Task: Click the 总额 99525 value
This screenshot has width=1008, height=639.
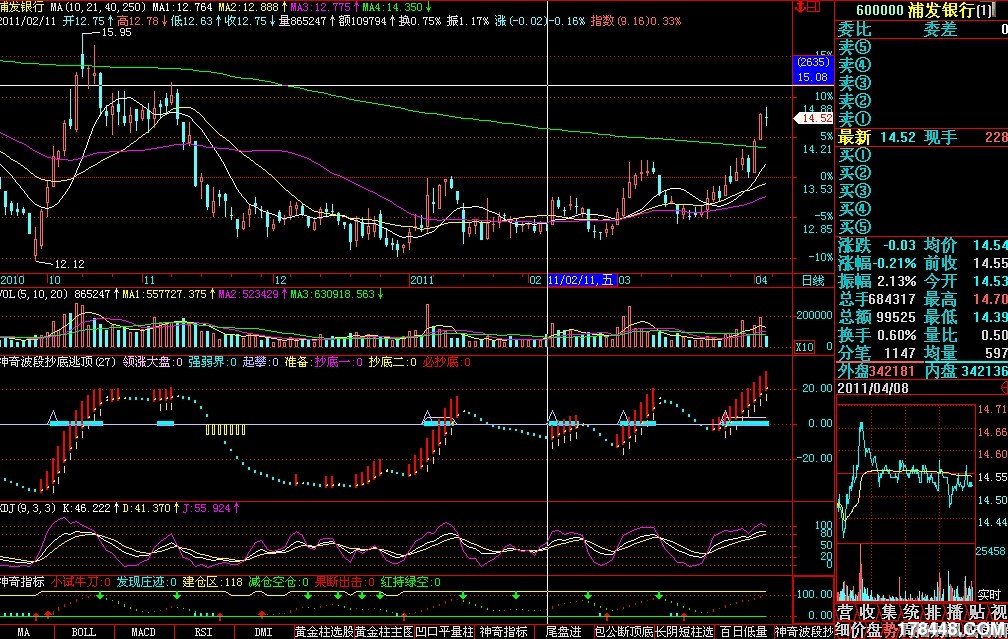Action: coord(896,317)
